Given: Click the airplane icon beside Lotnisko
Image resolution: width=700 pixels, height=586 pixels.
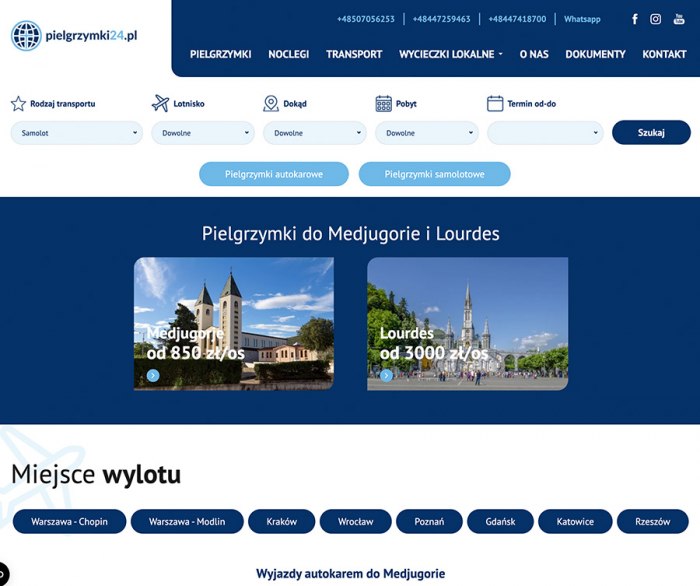Looking at the screenshot, I should point(160,103).
